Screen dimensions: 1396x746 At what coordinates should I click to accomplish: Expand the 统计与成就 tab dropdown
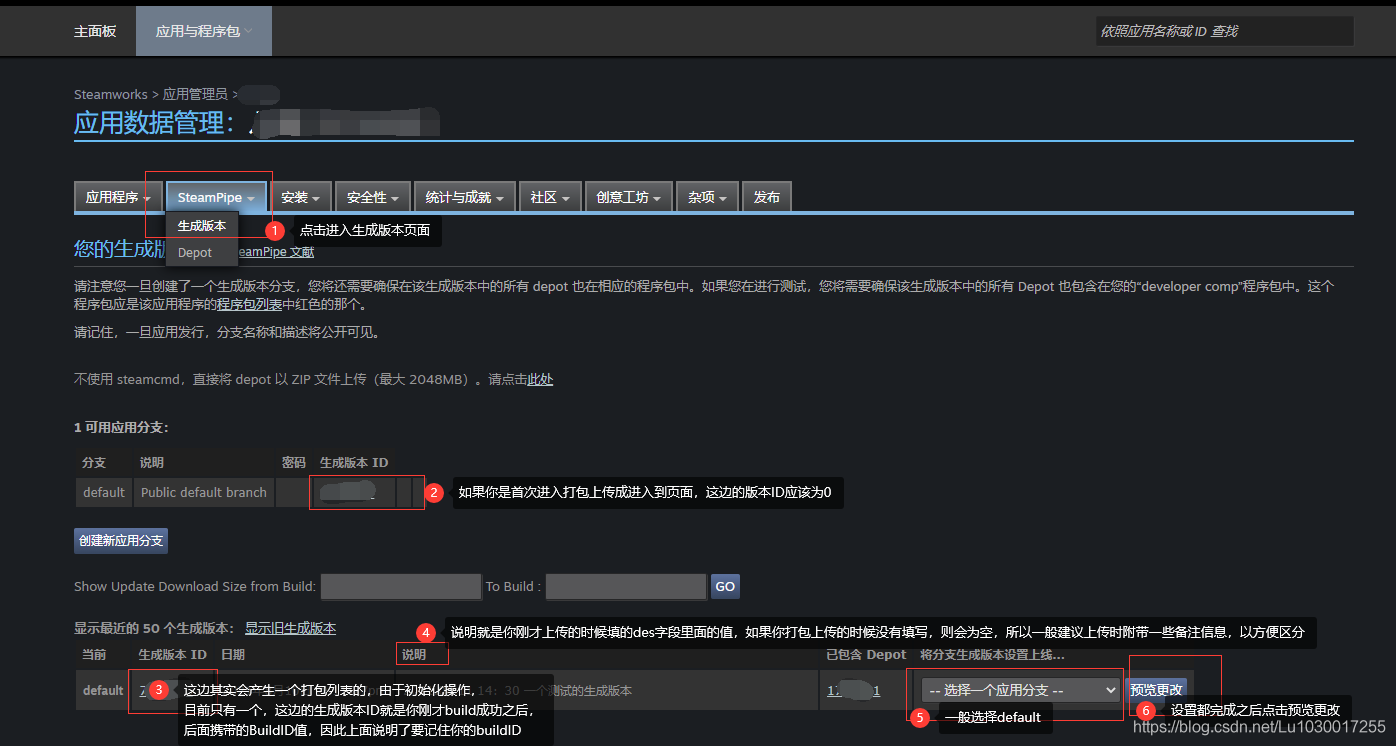point(464,197)
